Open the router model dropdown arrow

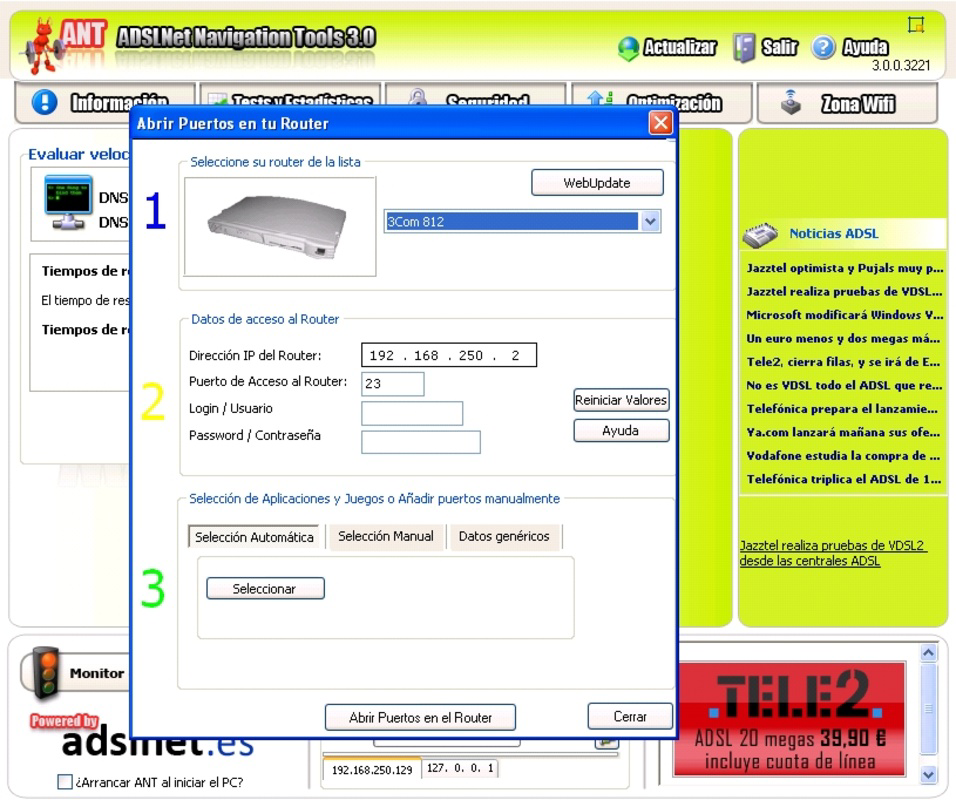click(650, 221)
